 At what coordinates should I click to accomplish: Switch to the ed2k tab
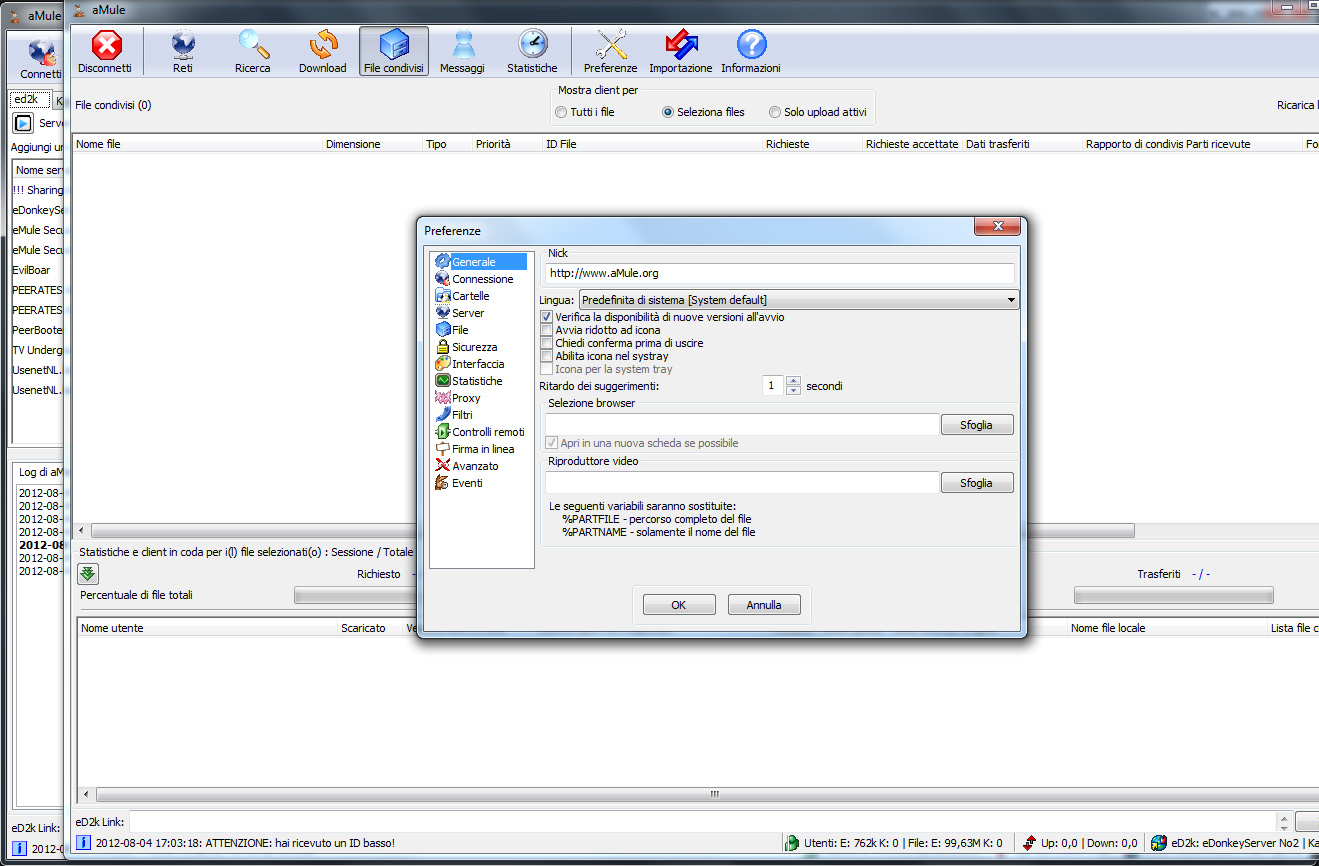pyautogui.click(x=28, y=100)
